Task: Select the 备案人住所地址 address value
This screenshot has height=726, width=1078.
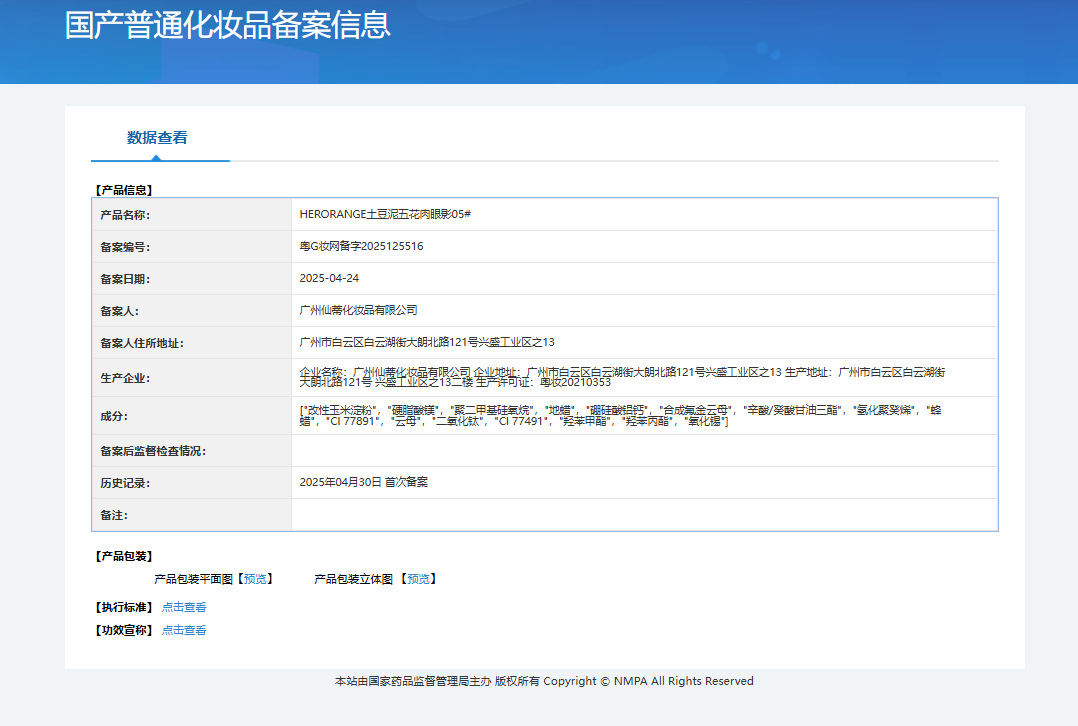Action: point(427,342)
